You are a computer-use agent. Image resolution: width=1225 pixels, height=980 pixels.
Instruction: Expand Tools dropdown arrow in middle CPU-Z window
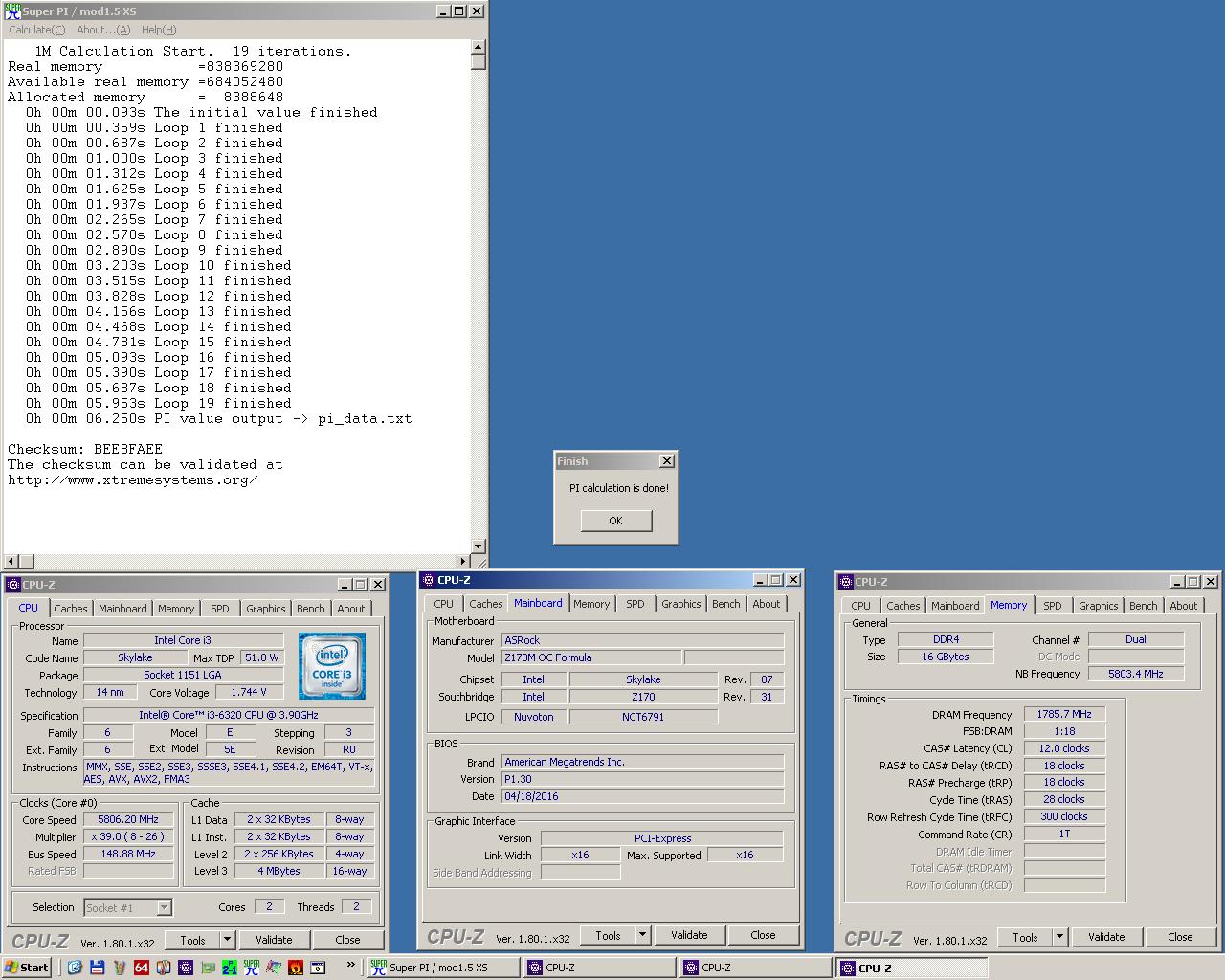click(x=642, y=935)
